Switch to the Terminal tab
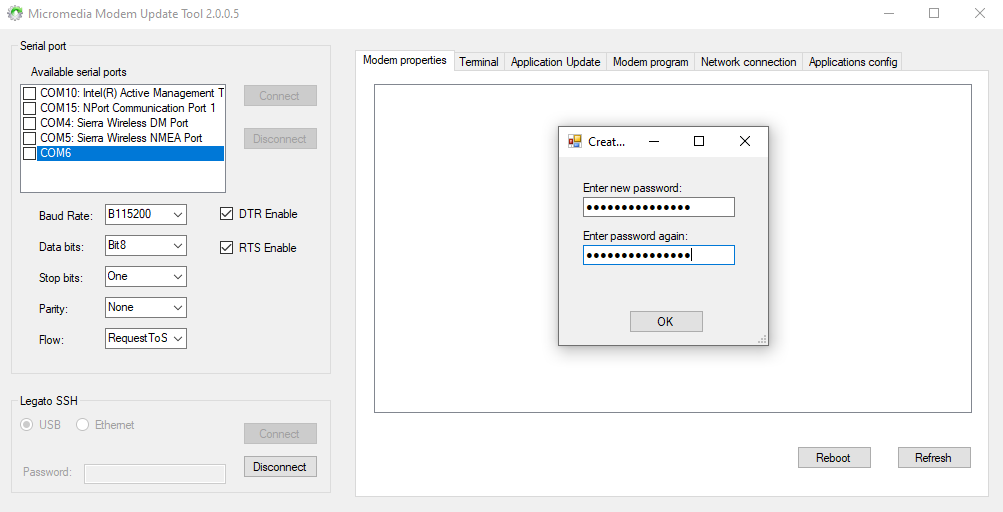Image resolution: width=1003 pixels, height=512 pixels. point(479,62)
